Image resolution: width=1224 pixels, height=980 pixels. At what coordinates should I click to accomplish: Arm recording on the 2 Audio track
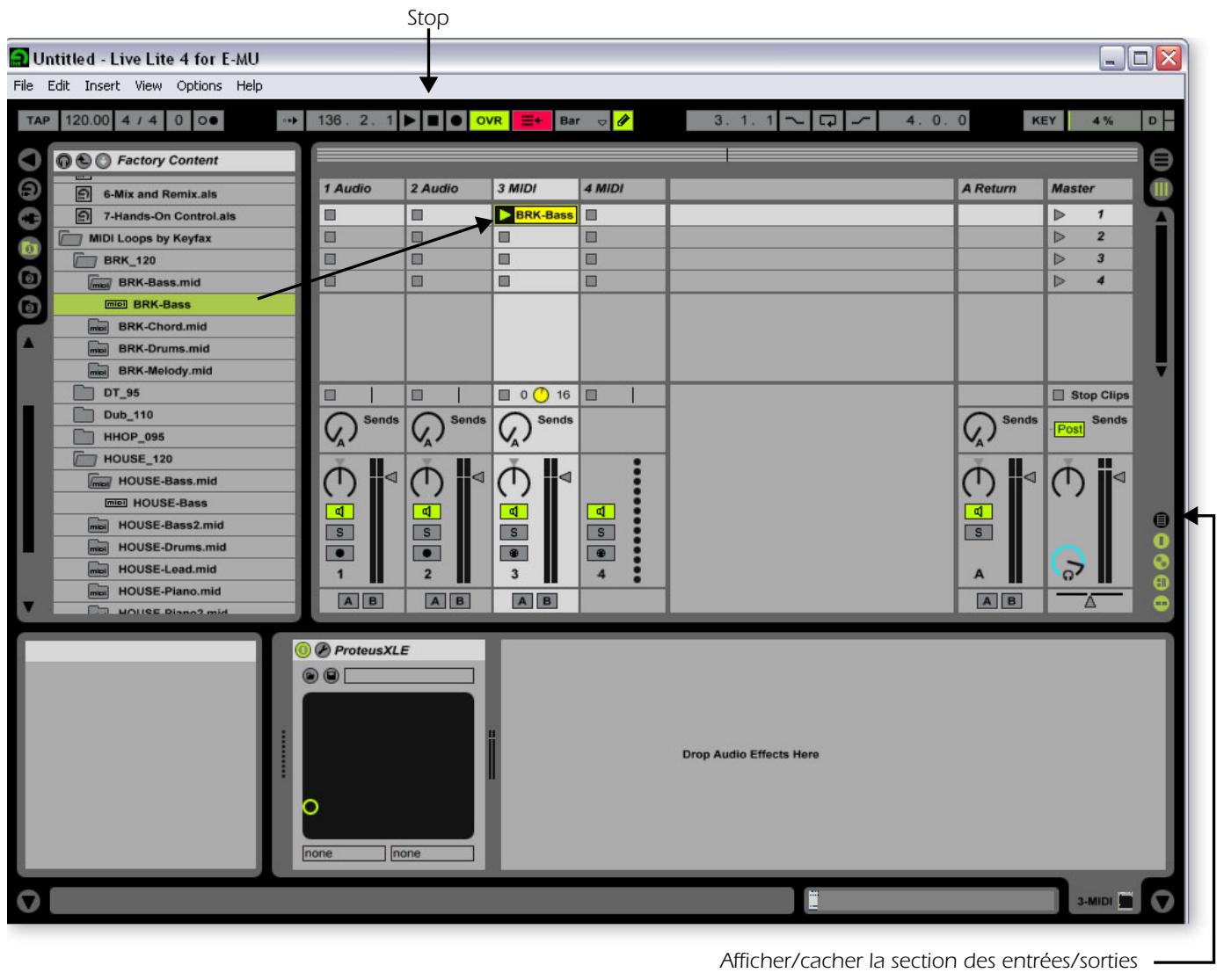(429, 552)
